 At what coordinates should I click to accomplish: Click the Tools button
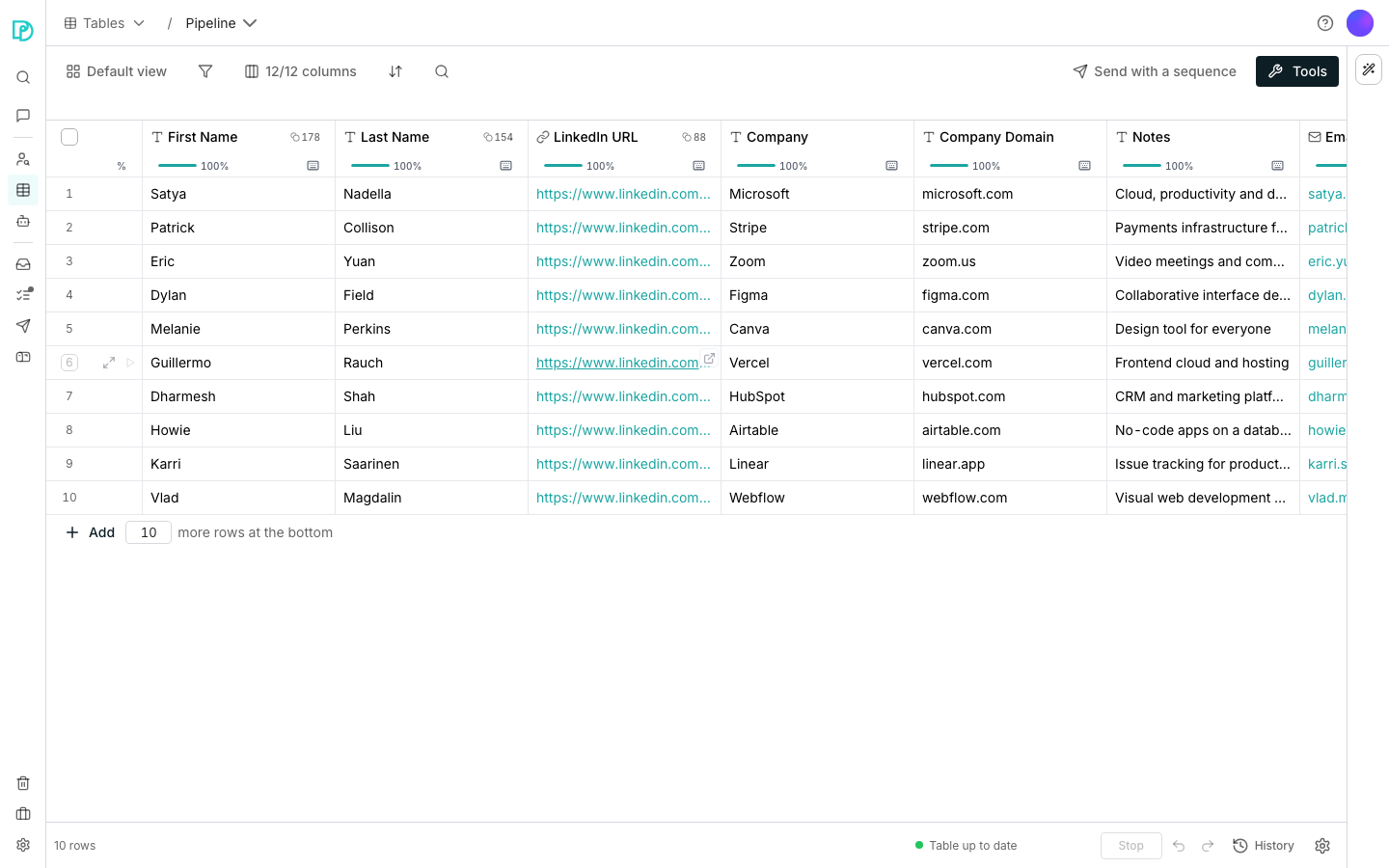pyautogui.click(x=1297, y=71)
